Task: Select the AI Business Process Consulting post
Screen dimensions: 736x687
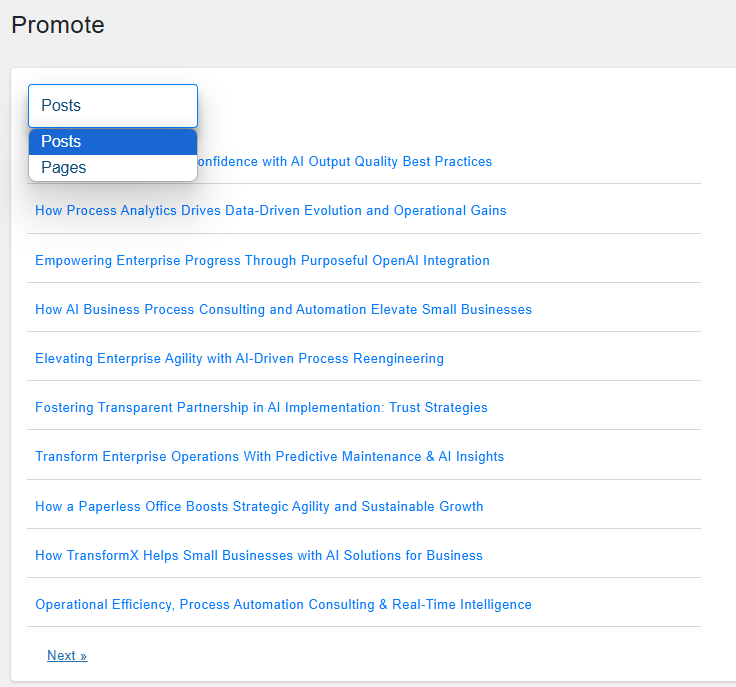Action: tap(284, 310)
